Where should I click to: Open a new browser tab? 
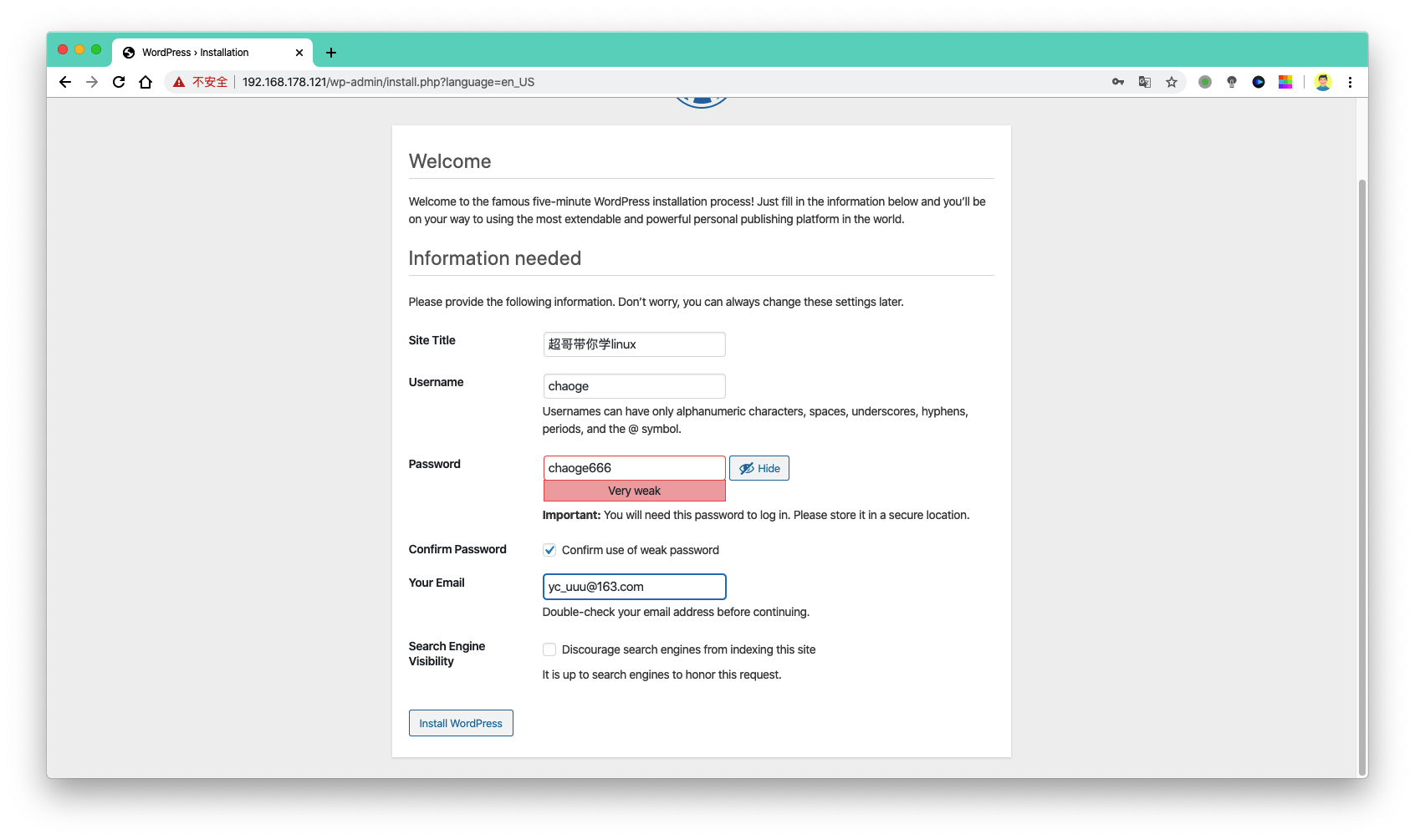(x=331, y=53)
